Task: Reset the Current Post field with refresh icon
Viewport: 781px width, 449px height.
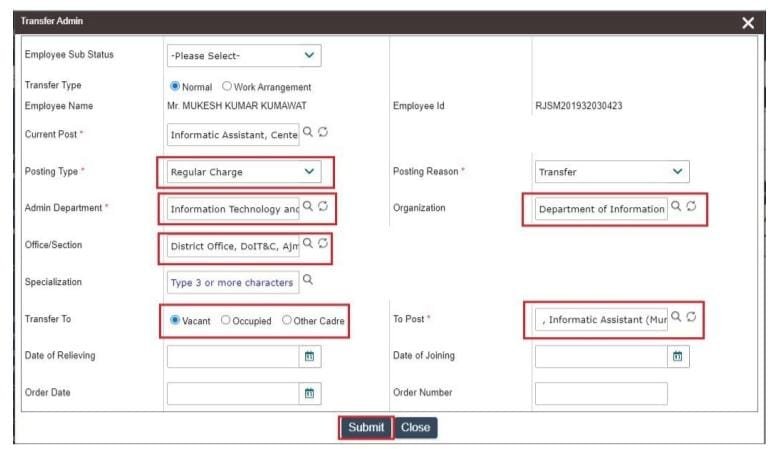Action: [323, 132]
